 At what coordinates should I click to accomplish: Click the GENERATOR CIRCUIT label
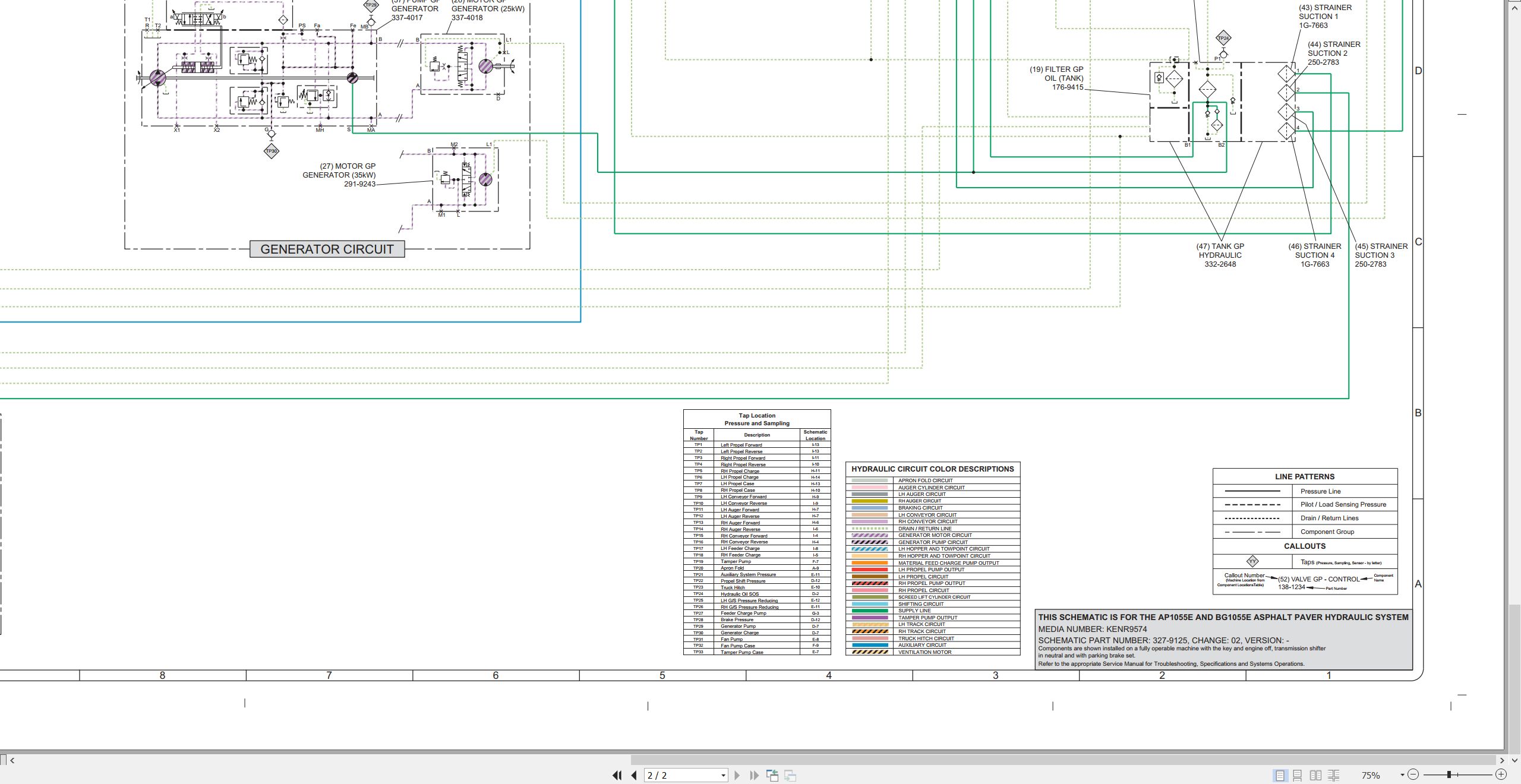327,249
